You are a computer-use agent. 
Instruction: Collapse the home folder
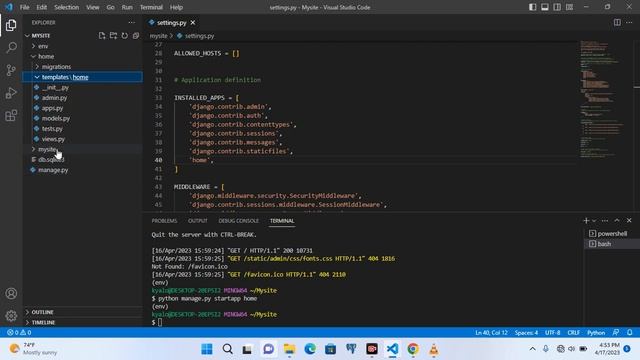tap(46, 56)
